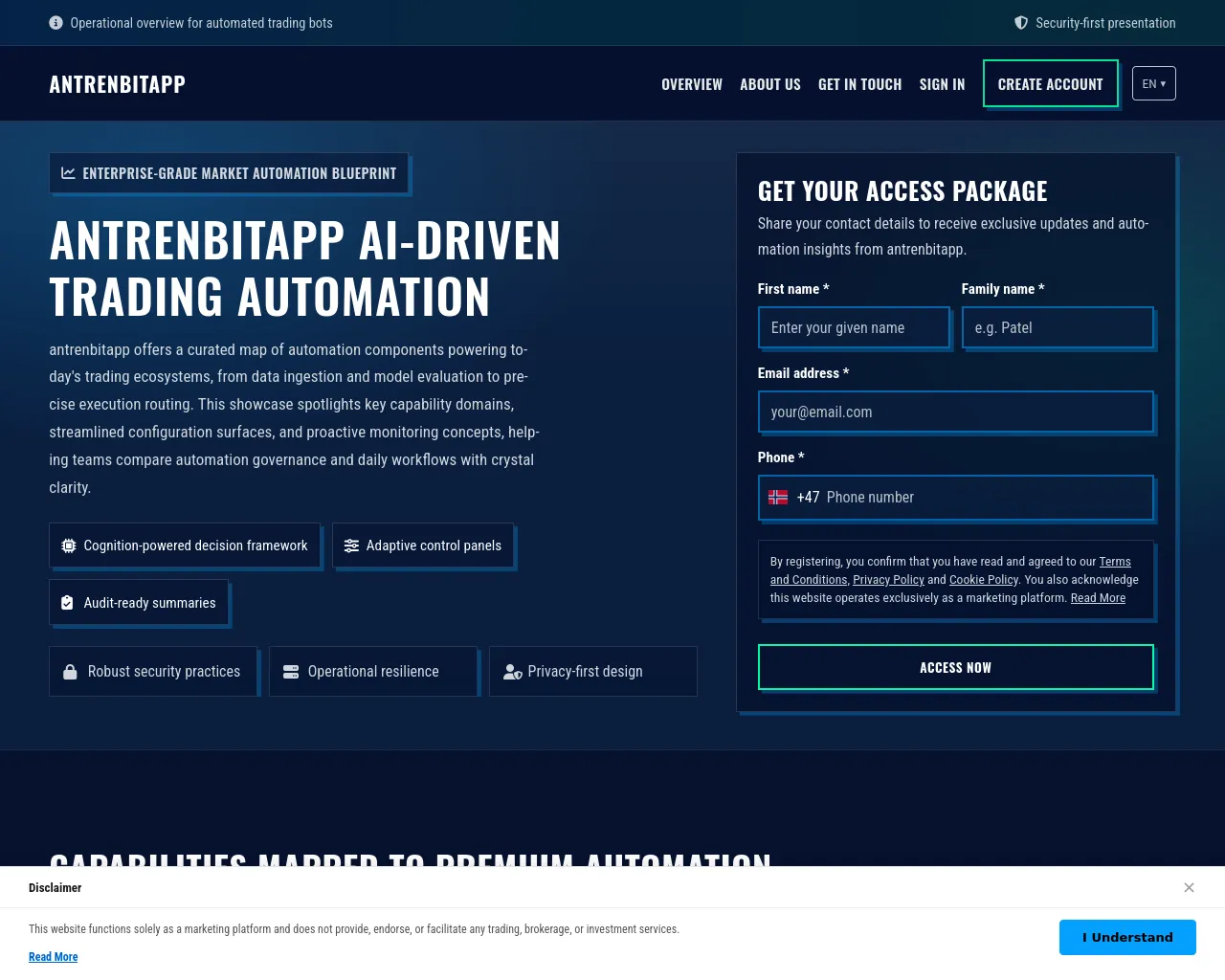Click the Audit-ready summaries chip
Screen dimensions: 1225x980
139,603
